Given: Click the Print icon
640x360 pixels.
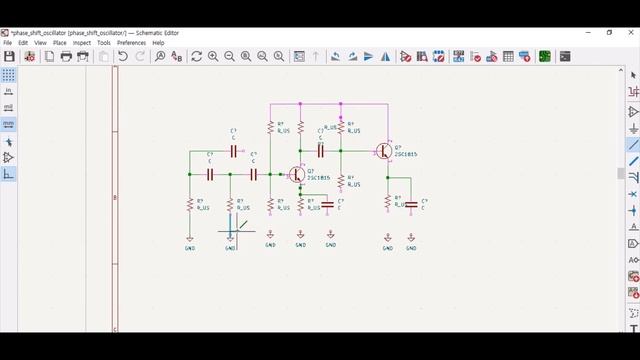Looking at the screenshot, I should tap(66, 56).
